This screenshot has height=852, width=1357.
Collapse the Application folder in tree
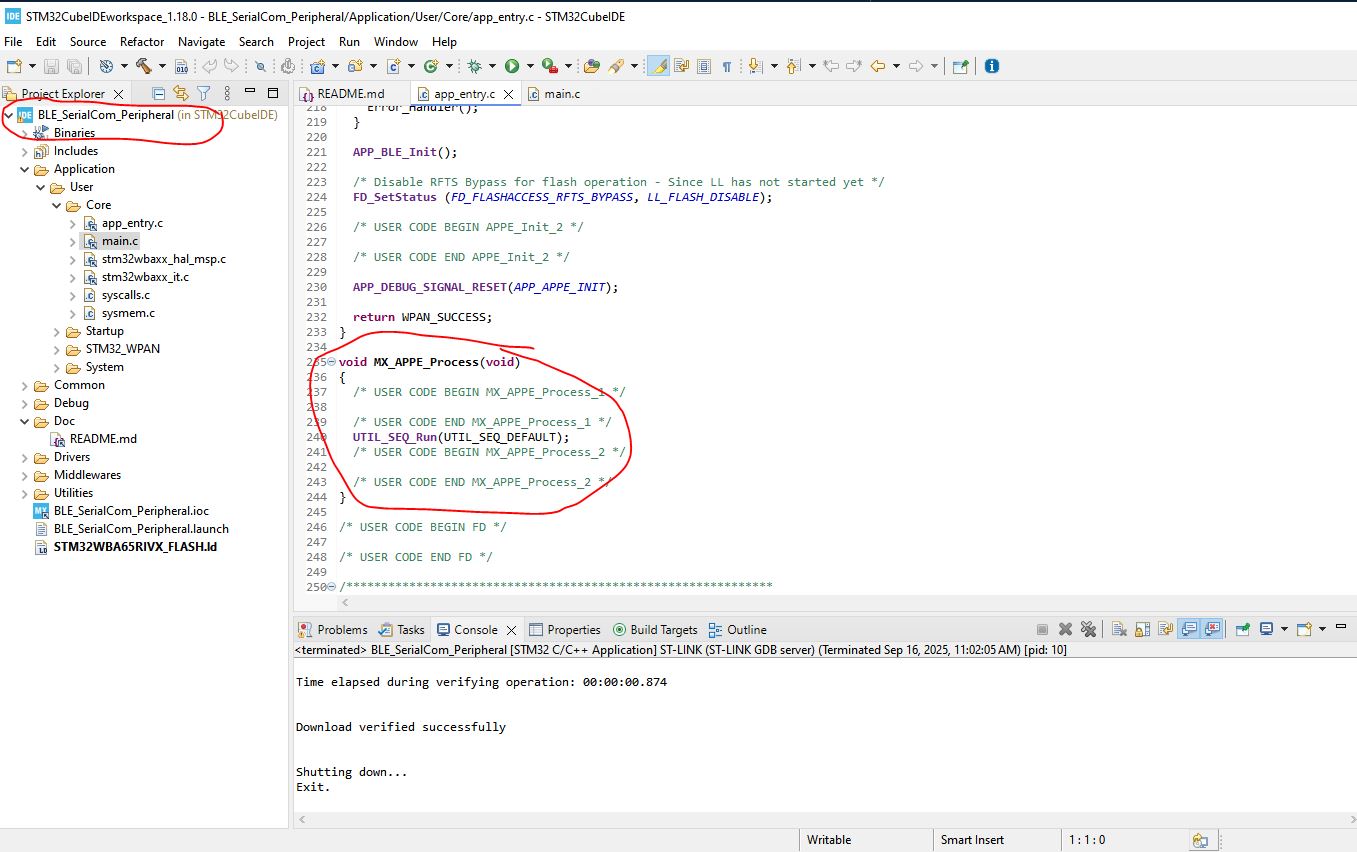pyautogui.click(x=25, y=169)
